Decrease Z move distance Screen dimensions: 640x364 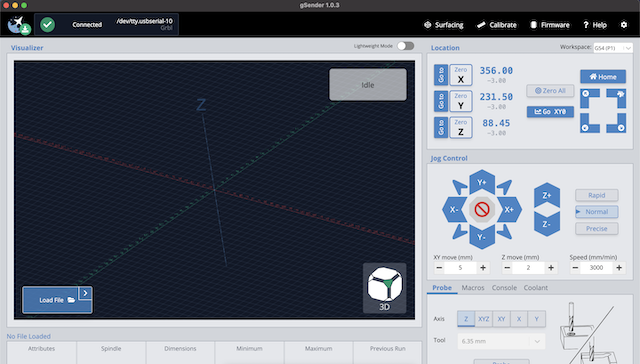507,268
